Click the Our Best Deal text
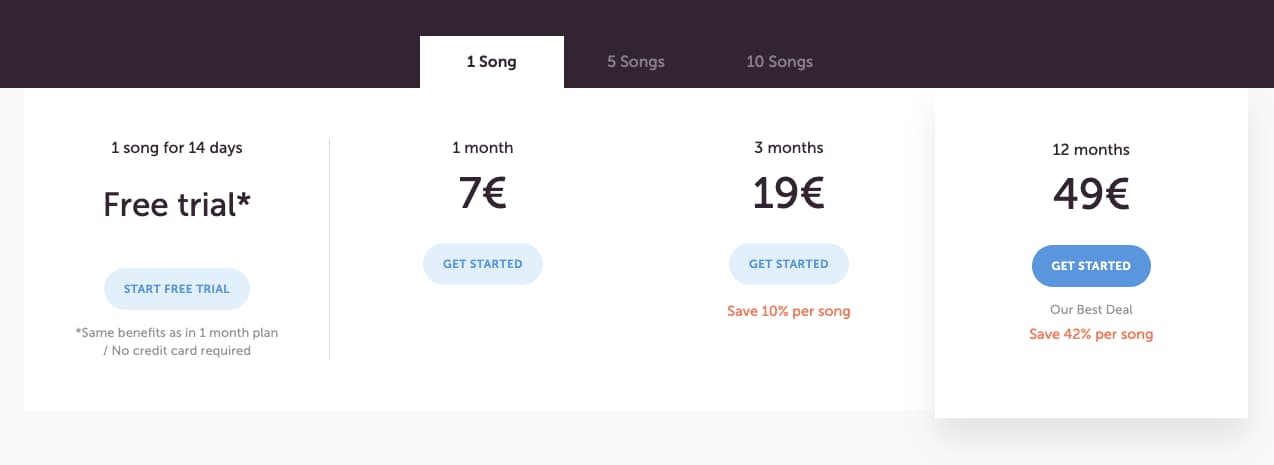Image resolution: width=1274 pixels, height=465 pixels. coord(1091,310)
